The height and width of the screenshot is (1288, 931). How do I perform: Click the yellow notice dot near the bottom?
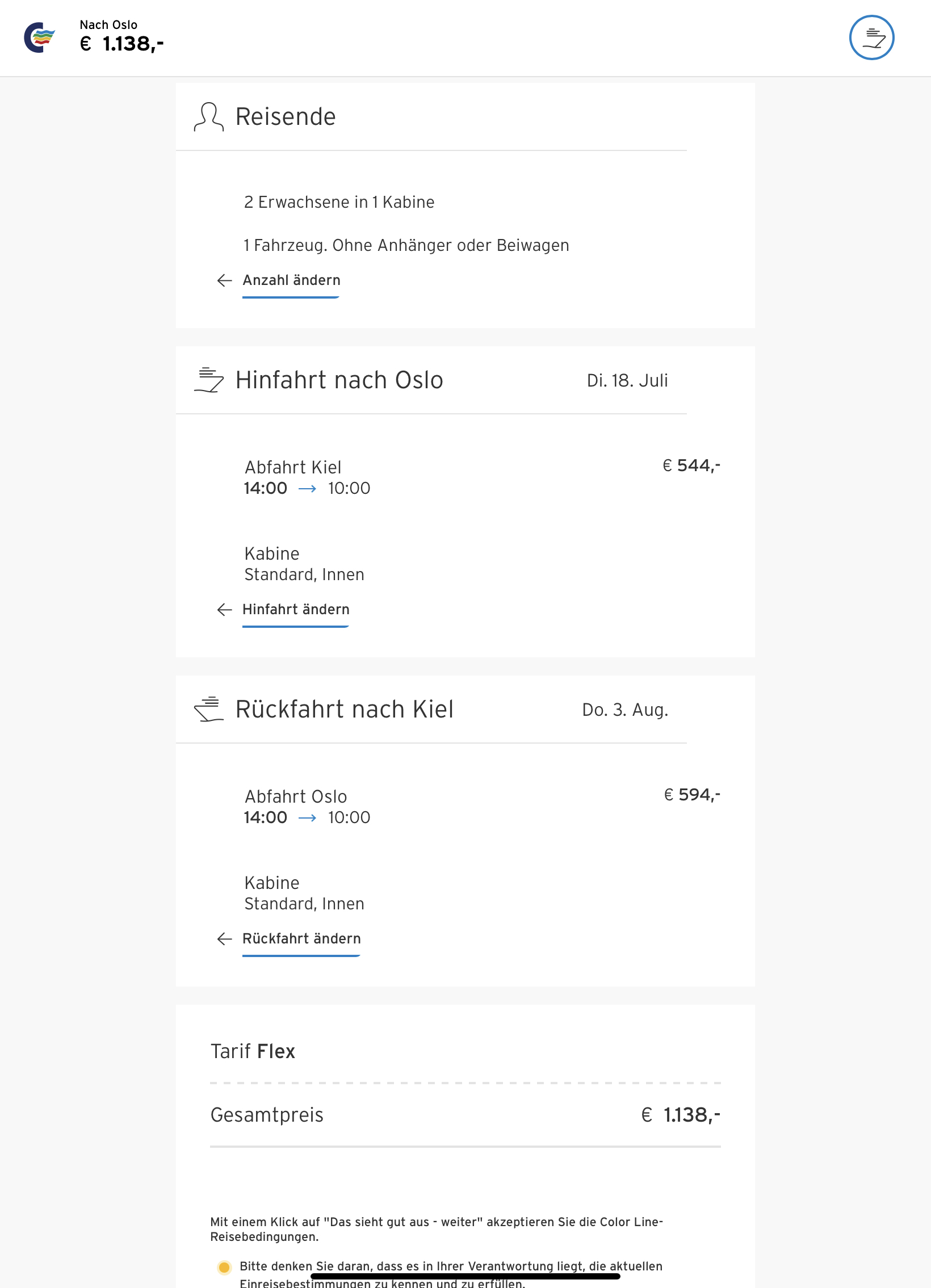click(x=224, y=1267)
